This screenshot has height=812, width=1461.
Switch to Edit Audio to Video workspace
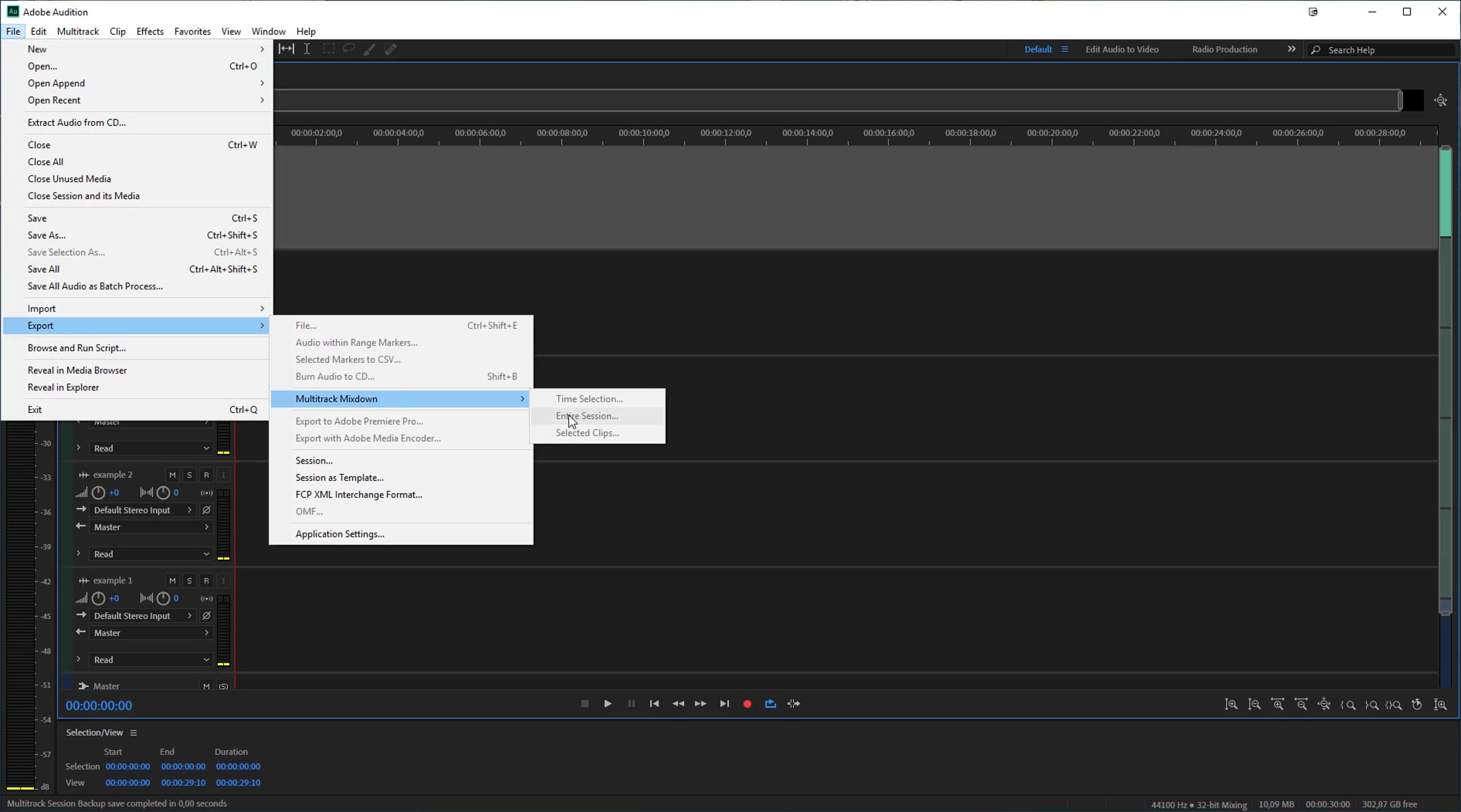1121,49
